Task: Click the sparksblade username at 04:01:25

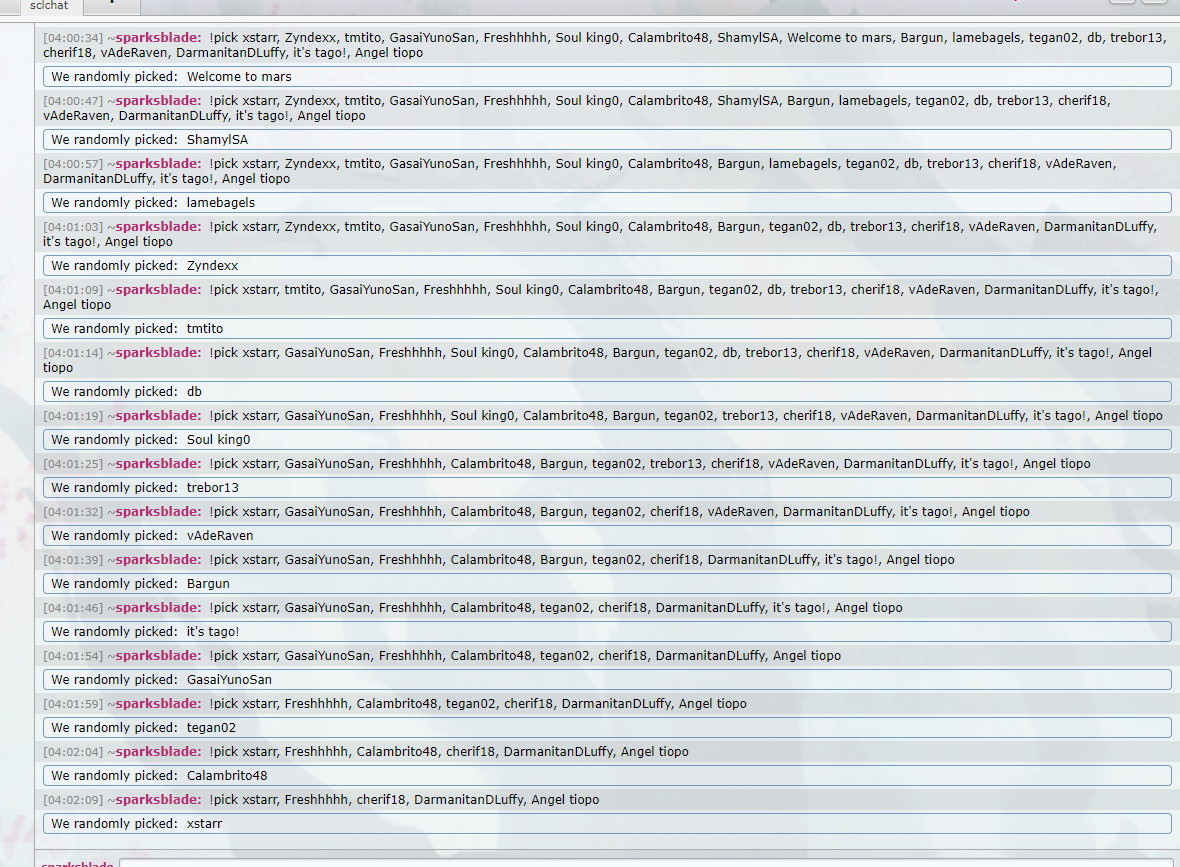Action: [158, 464]
